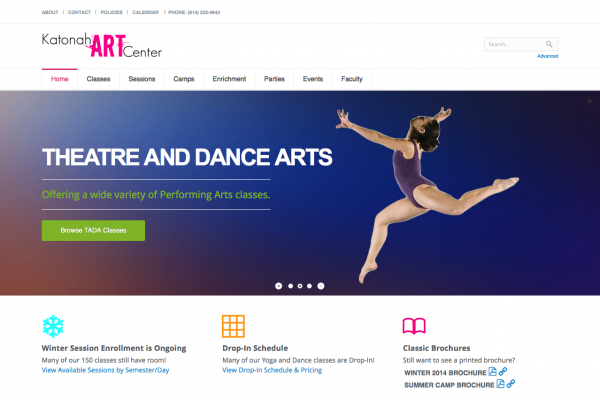Select the first slider dot

279,286
